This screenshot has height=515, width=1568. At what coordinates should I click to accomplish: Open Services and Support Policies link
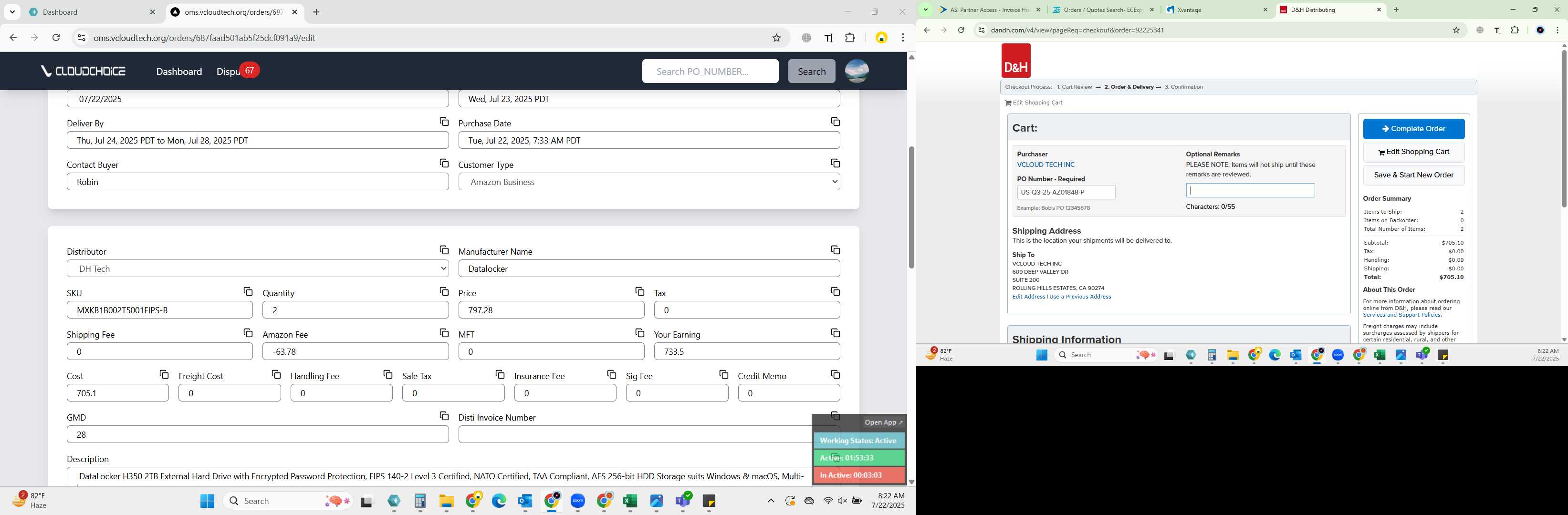1402,315
